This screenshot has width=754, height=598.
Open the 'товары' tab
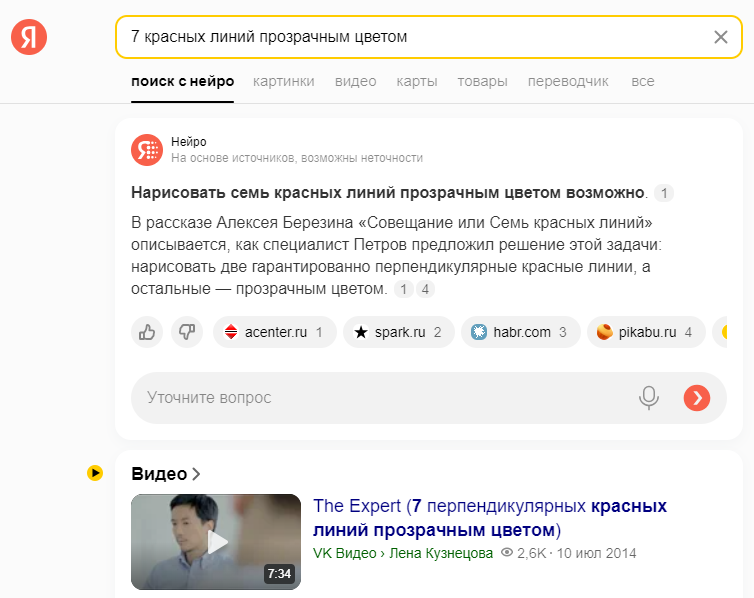482,81
